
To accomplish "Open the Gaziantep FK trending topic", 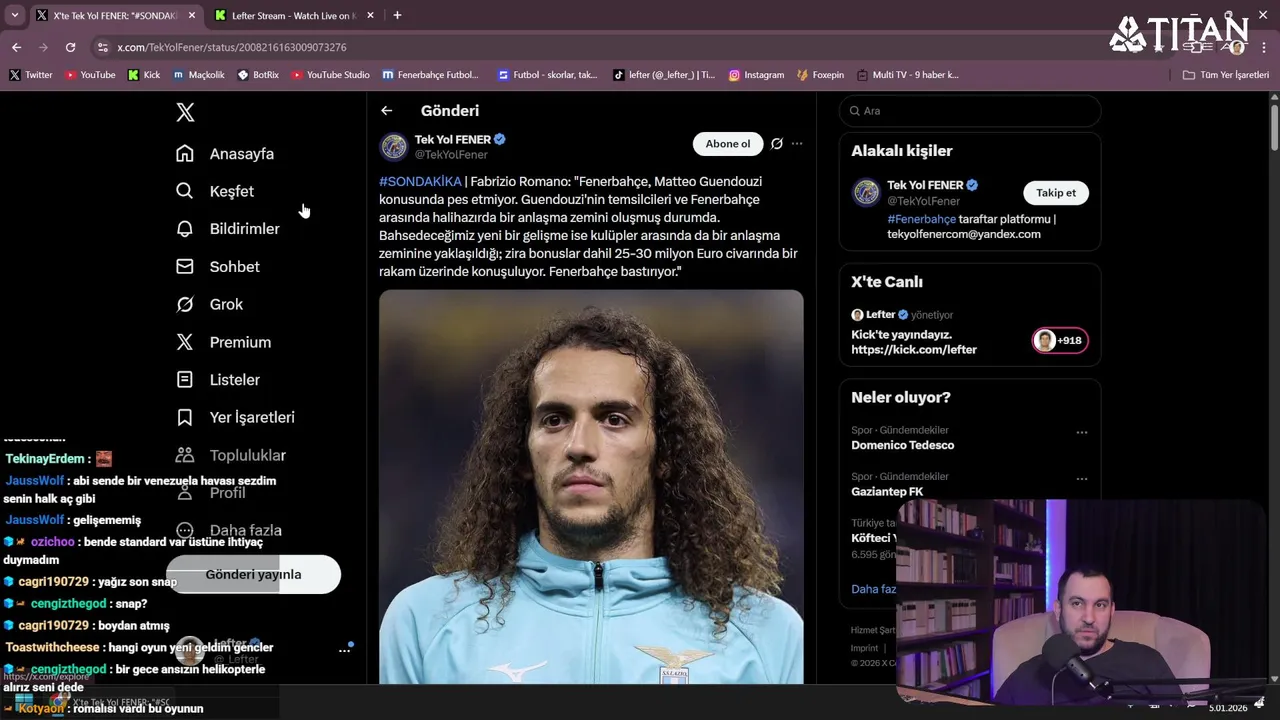I will (x=887, y=491).
